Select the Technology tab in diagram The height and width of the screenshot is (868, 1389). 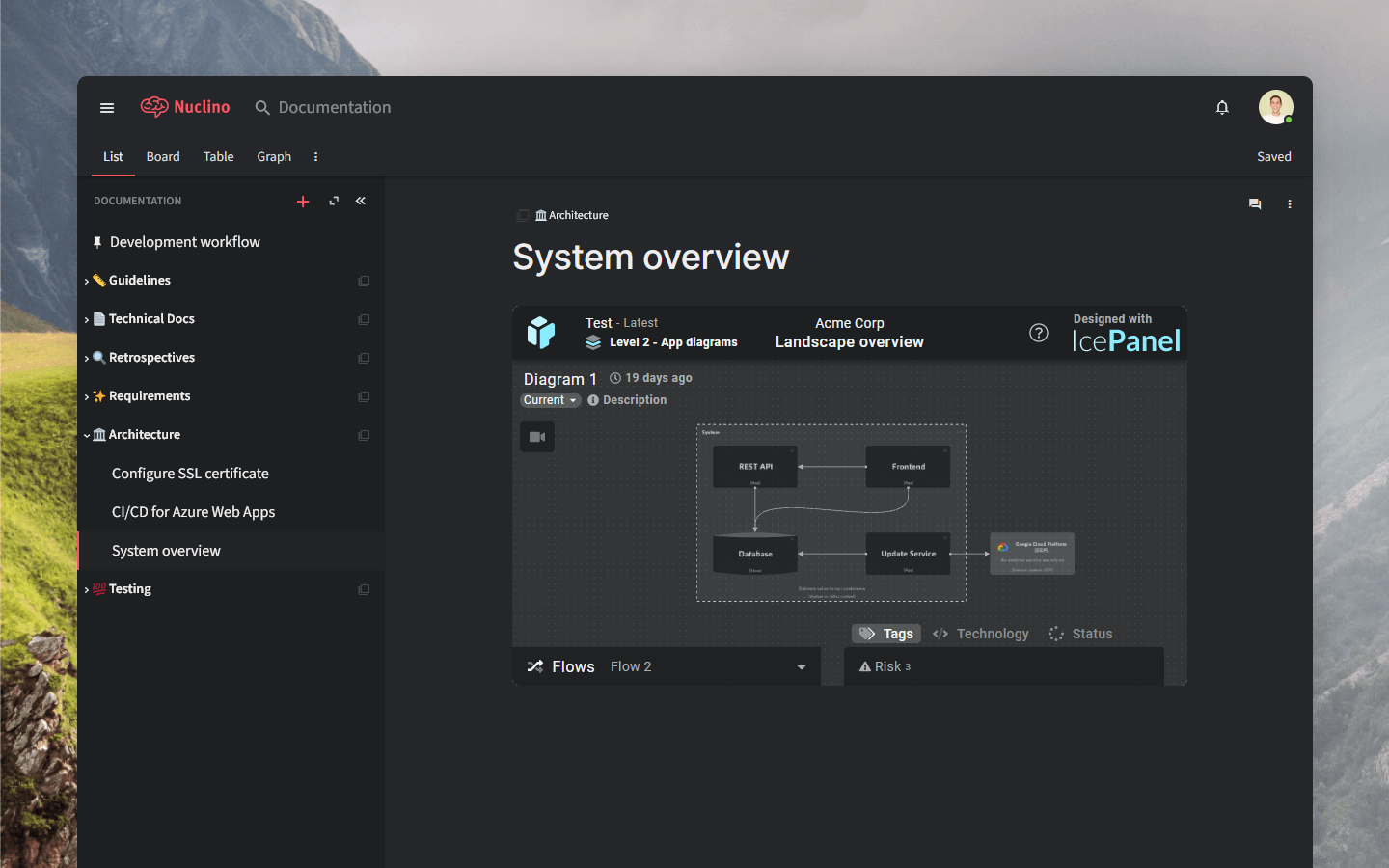tap(981, 634)
